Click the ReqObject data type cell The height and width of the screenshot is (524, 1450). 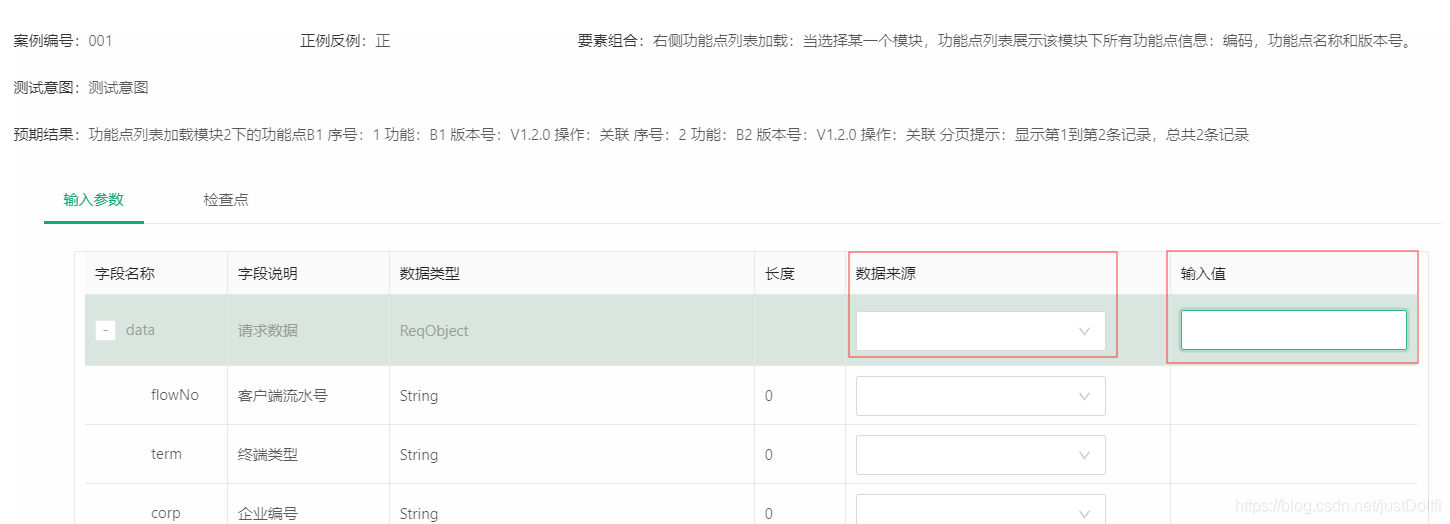pyautogui.click(x=434, y=331)
